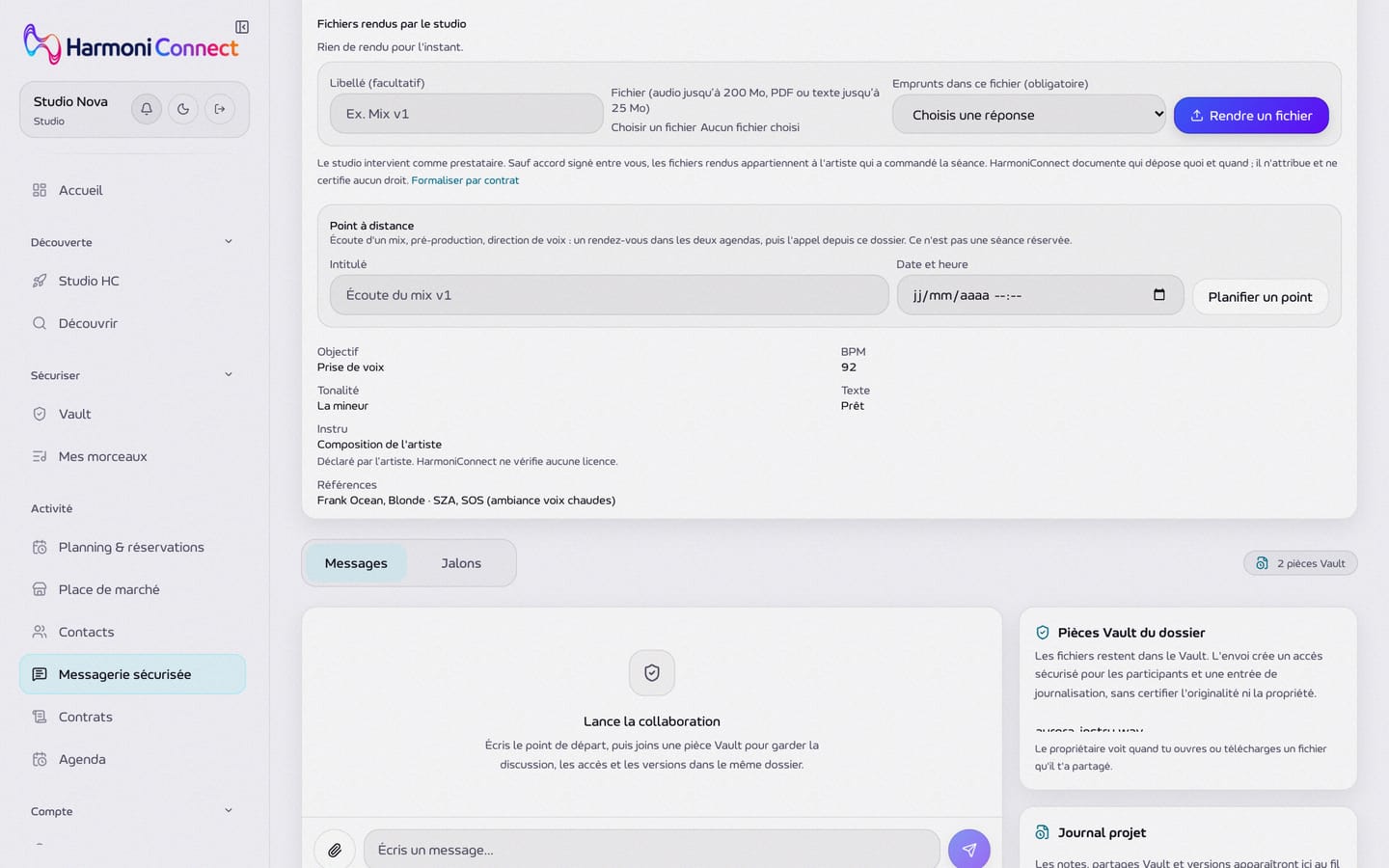
Task: Collapse the Sécuriser section chevron
Action: [229, 375]
